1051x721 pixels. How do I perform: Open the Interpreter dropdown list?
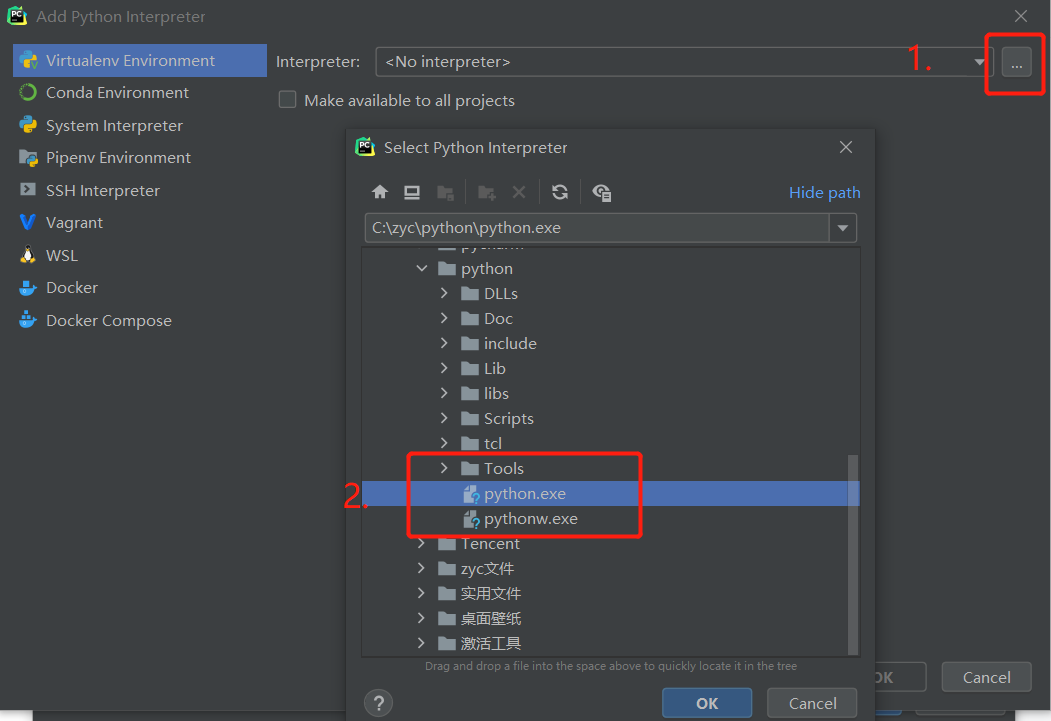pyautogui.click(x=979, y=62)
